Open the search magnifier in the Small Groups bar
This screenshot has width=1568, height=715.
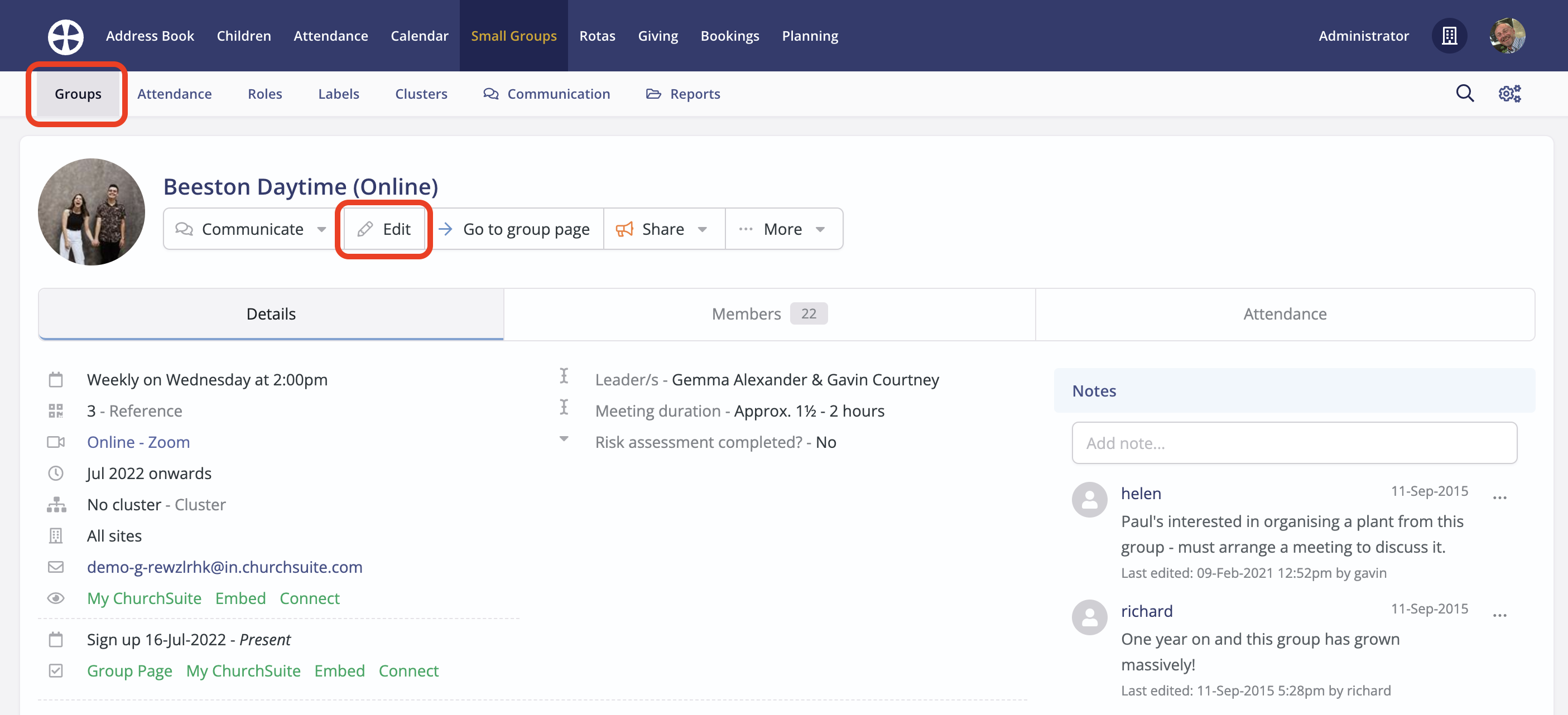click(1465, 93)
